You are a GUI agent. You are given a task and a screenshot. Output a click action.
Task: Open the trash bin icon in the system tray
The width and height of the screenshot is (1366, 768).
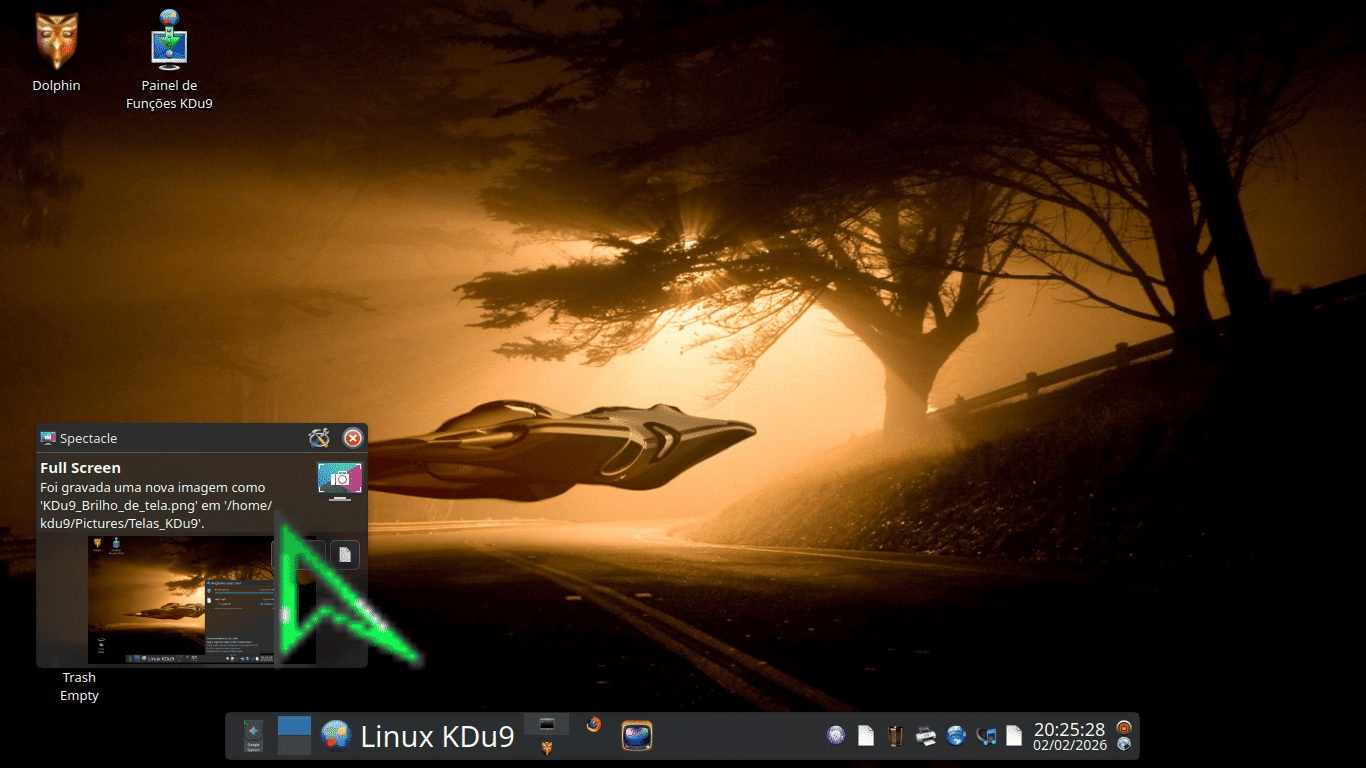tap(896, 736)
